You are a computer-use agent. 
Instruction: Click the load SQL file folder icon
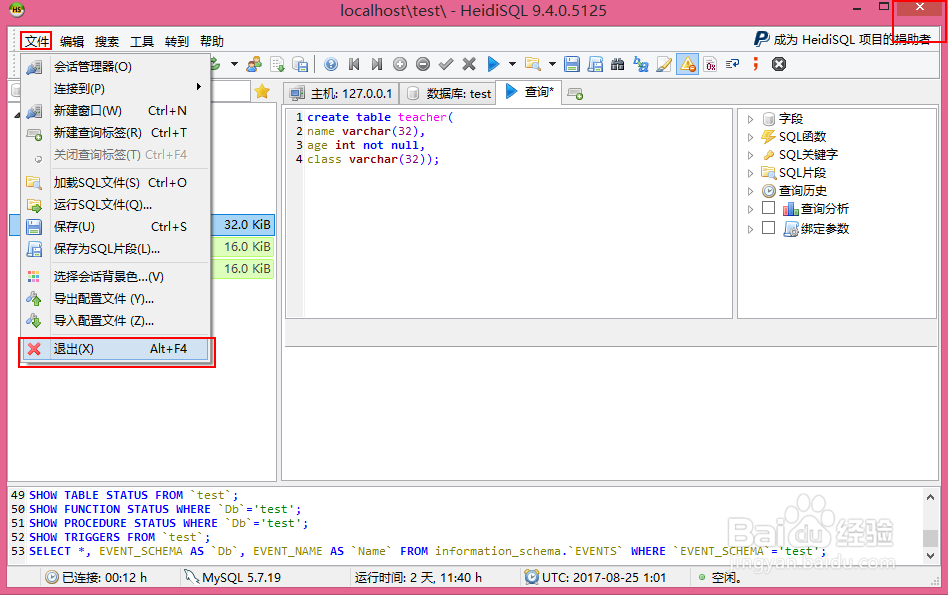[533, 64]
